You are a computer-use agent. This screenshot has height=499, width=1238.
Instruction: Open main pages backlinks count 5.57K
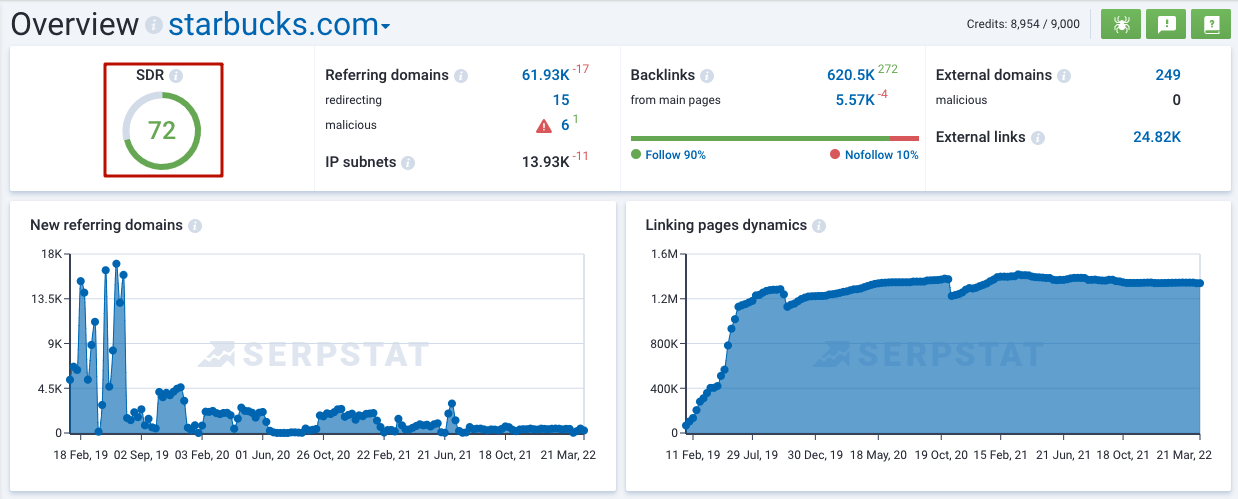[855, 100]
